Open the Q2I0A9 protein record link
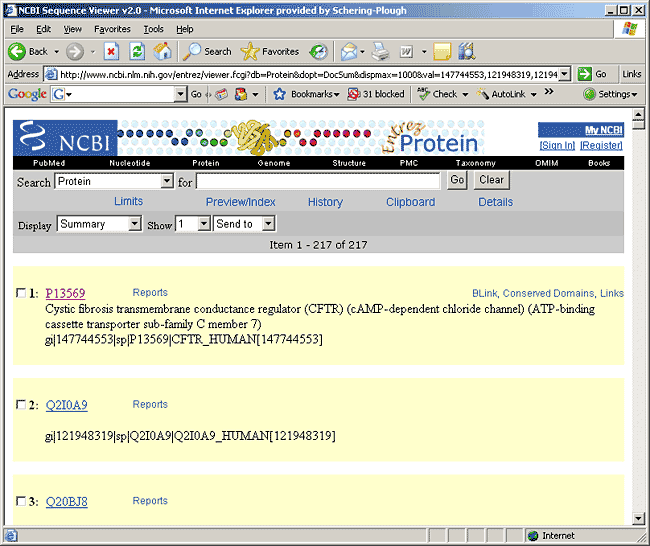650x546 pixels. [66, 405]
